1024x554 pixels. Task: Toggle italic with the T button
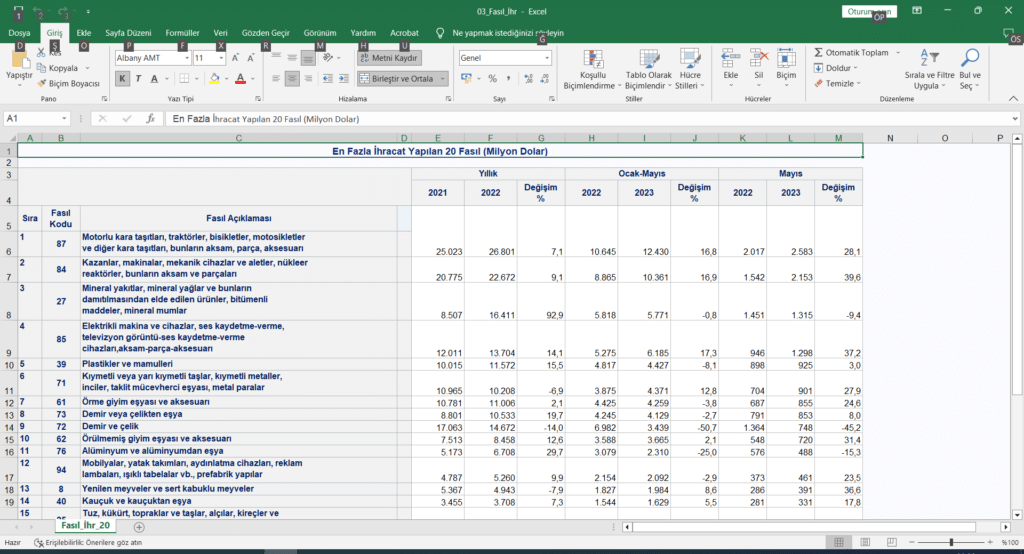point(138,79)
